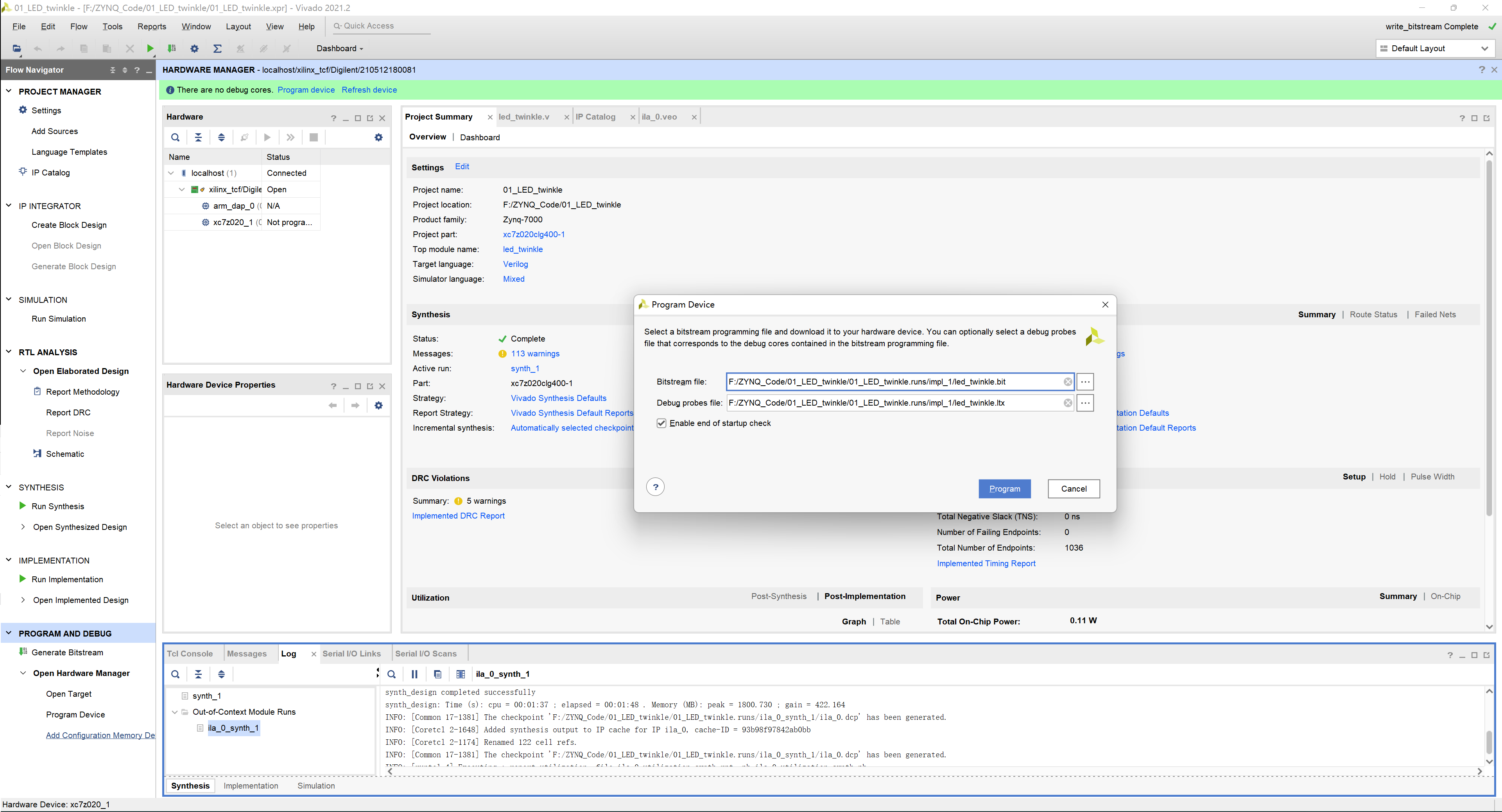1502x812 pixels.
Task: Open Implemented Timing Report link
Action: pyautogui.click(x=986, y=563)
